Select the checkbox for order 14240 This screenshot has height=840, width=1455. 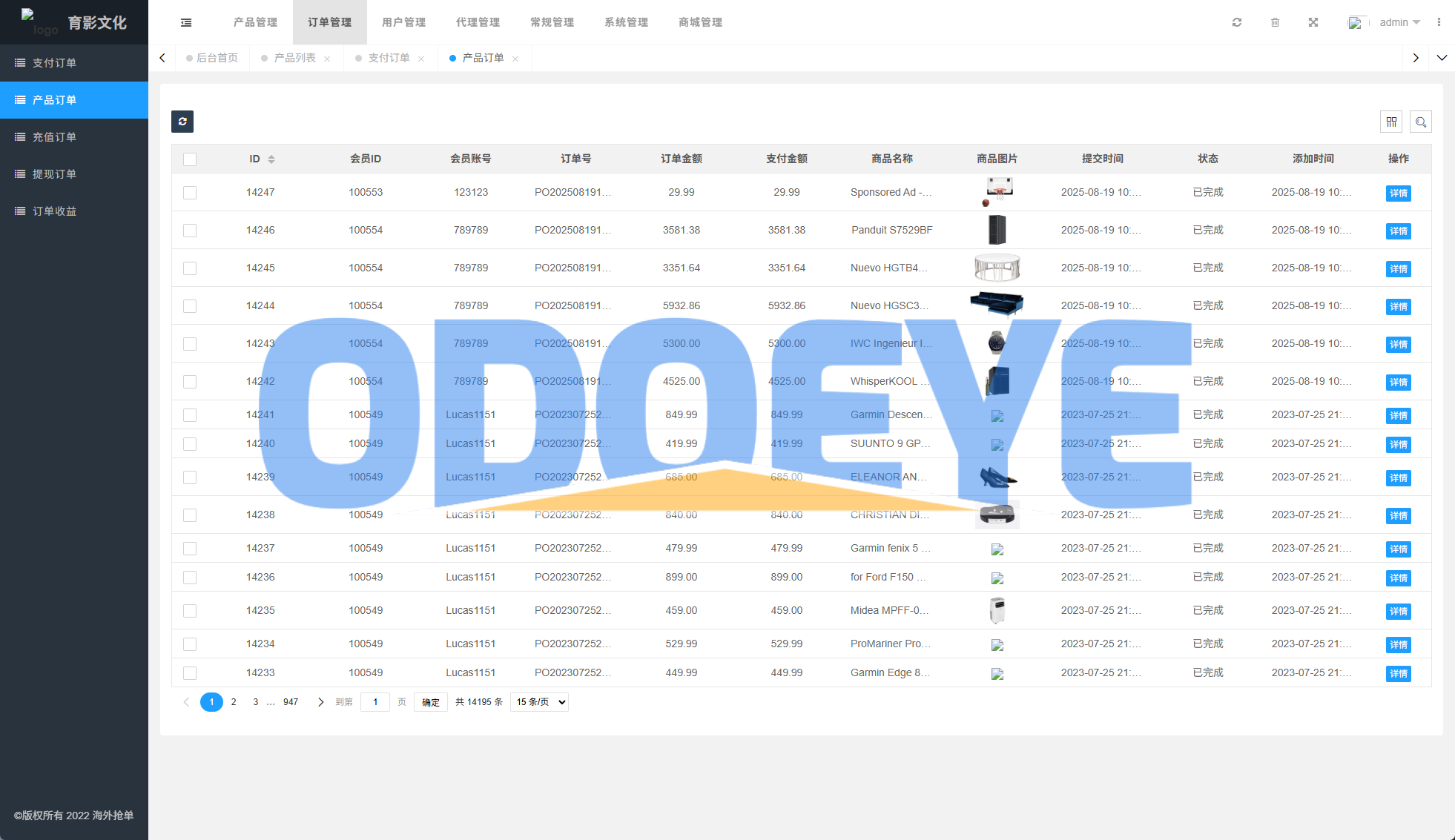click(190, 444)
